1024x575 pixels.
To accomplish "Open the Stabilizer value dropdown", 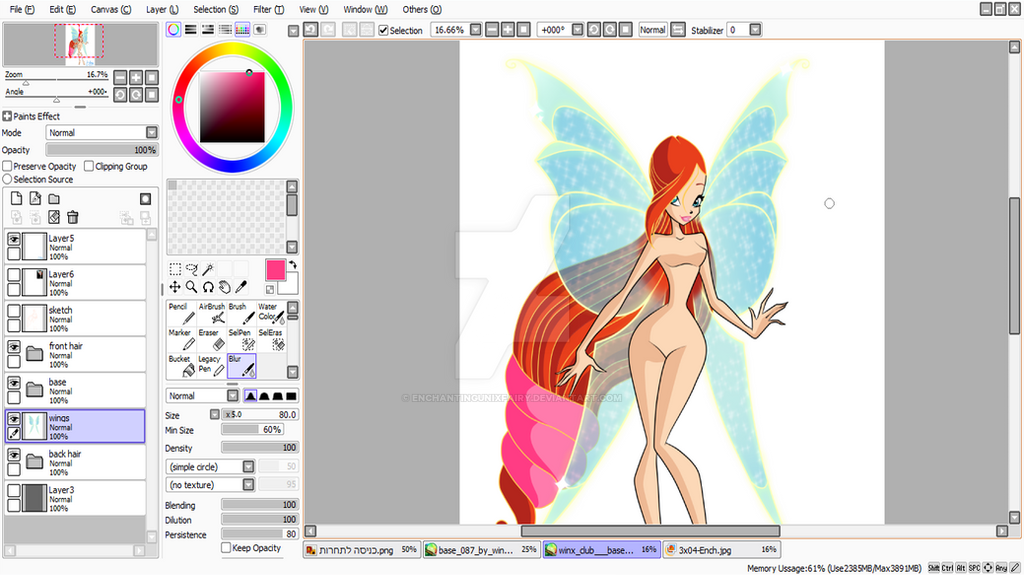I will [x=756, y=29].
